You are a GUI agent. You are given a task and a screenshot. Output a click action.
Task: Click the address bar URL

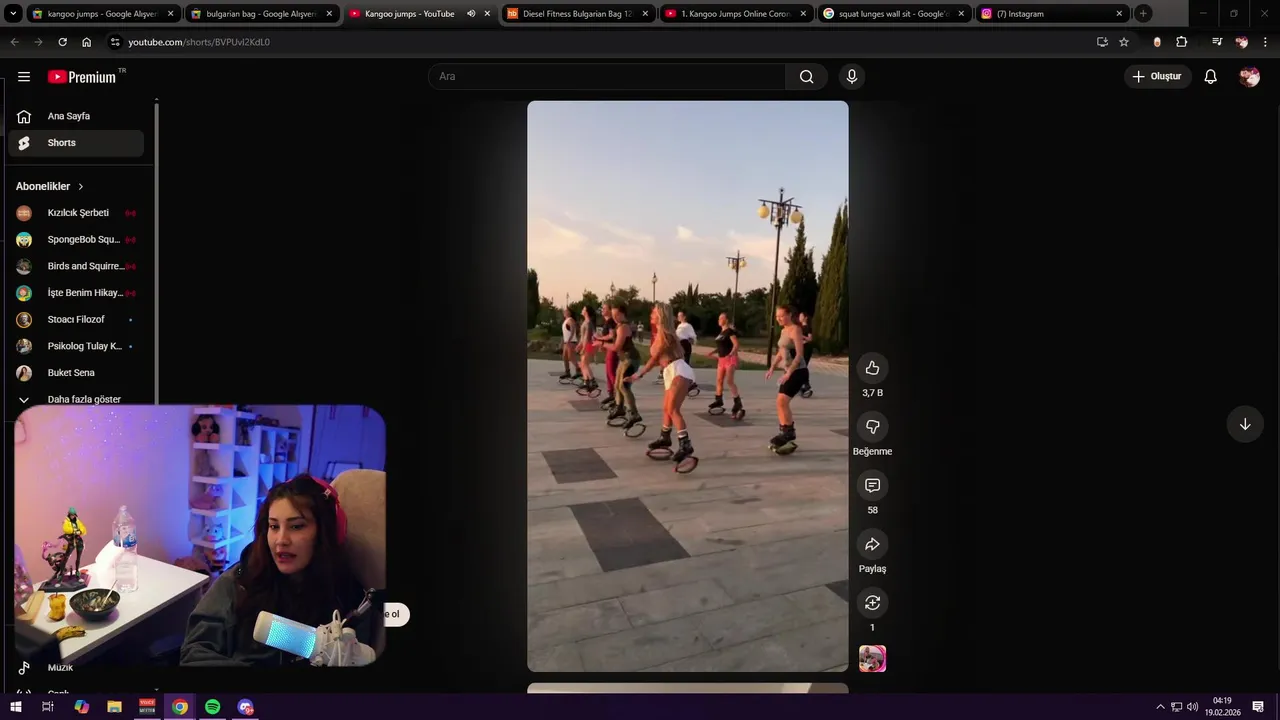pos(199,42)
